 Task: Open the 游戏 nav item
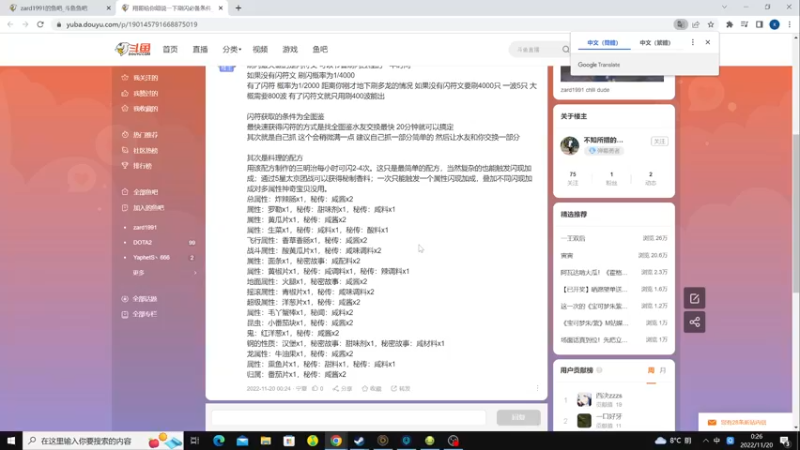pos(290,49)
